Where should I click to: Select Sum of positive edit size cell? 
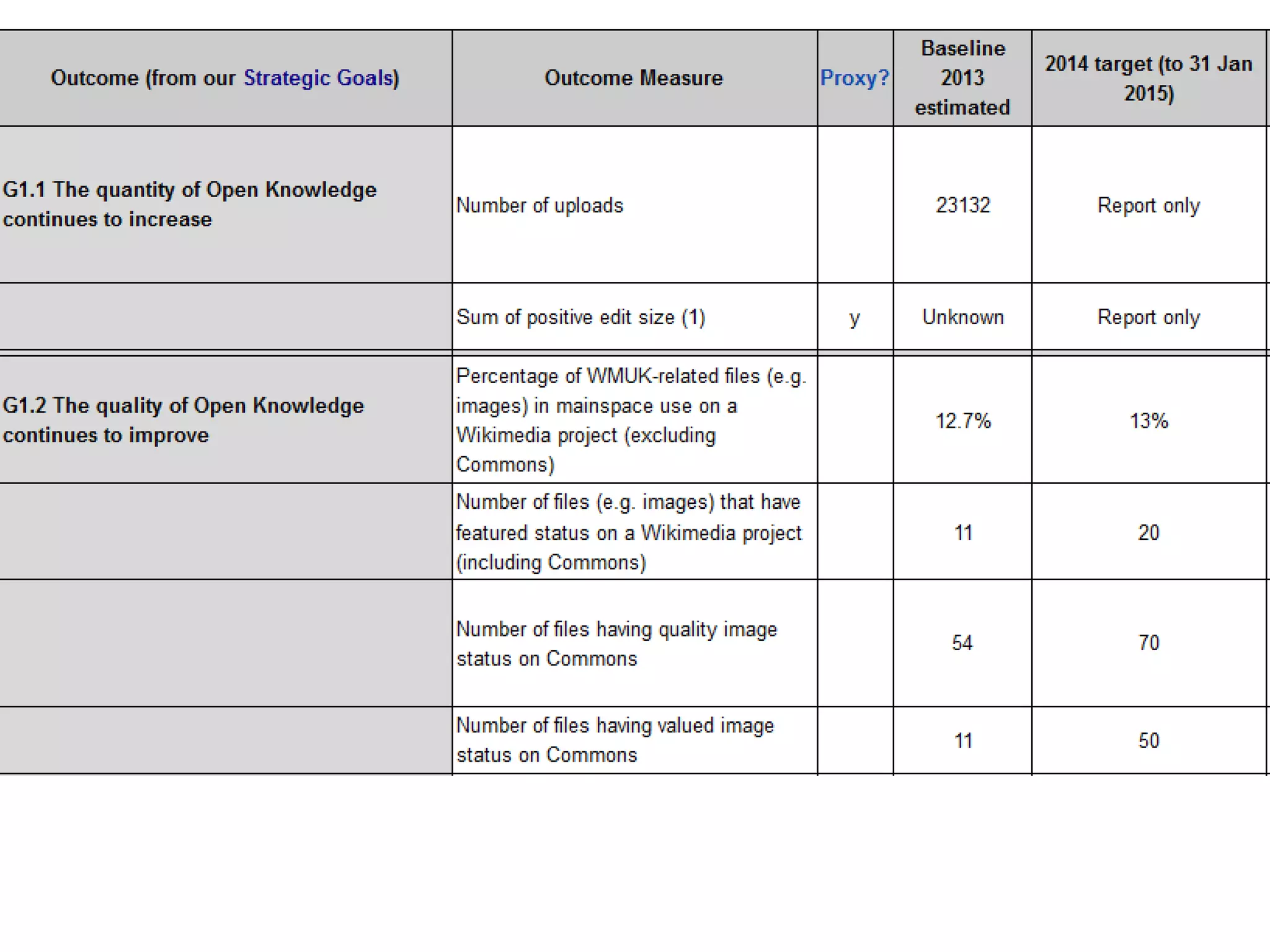[580, 317]
